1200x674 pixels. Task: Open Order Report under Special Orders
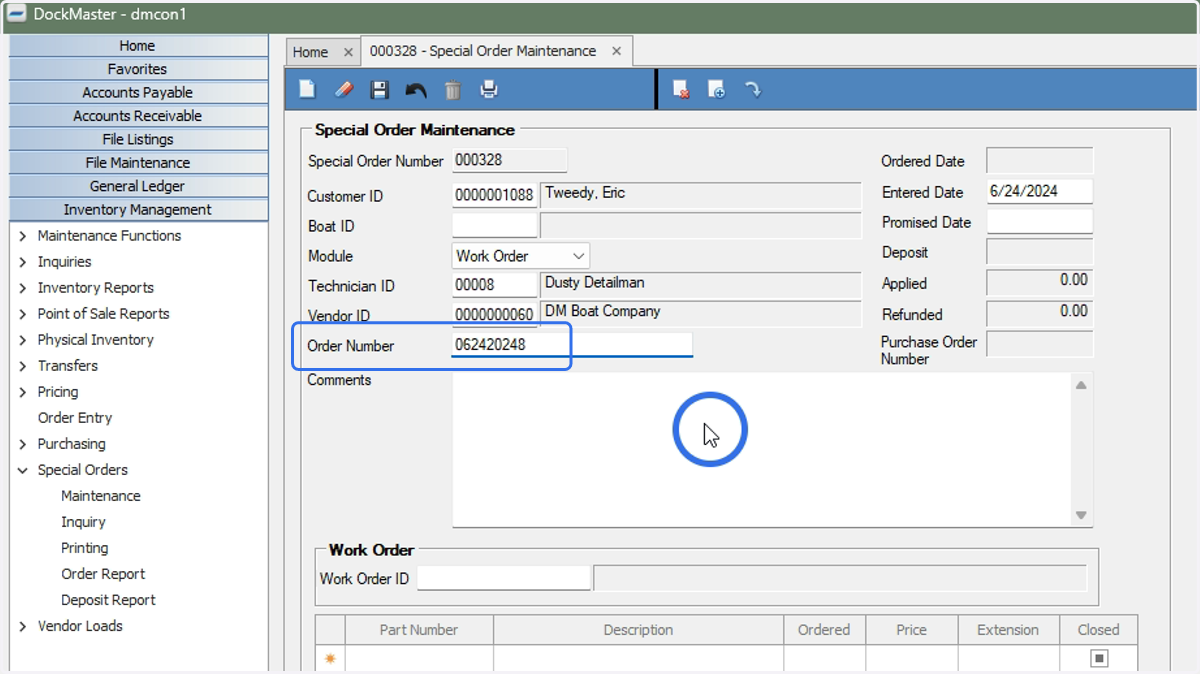point(103,574)
